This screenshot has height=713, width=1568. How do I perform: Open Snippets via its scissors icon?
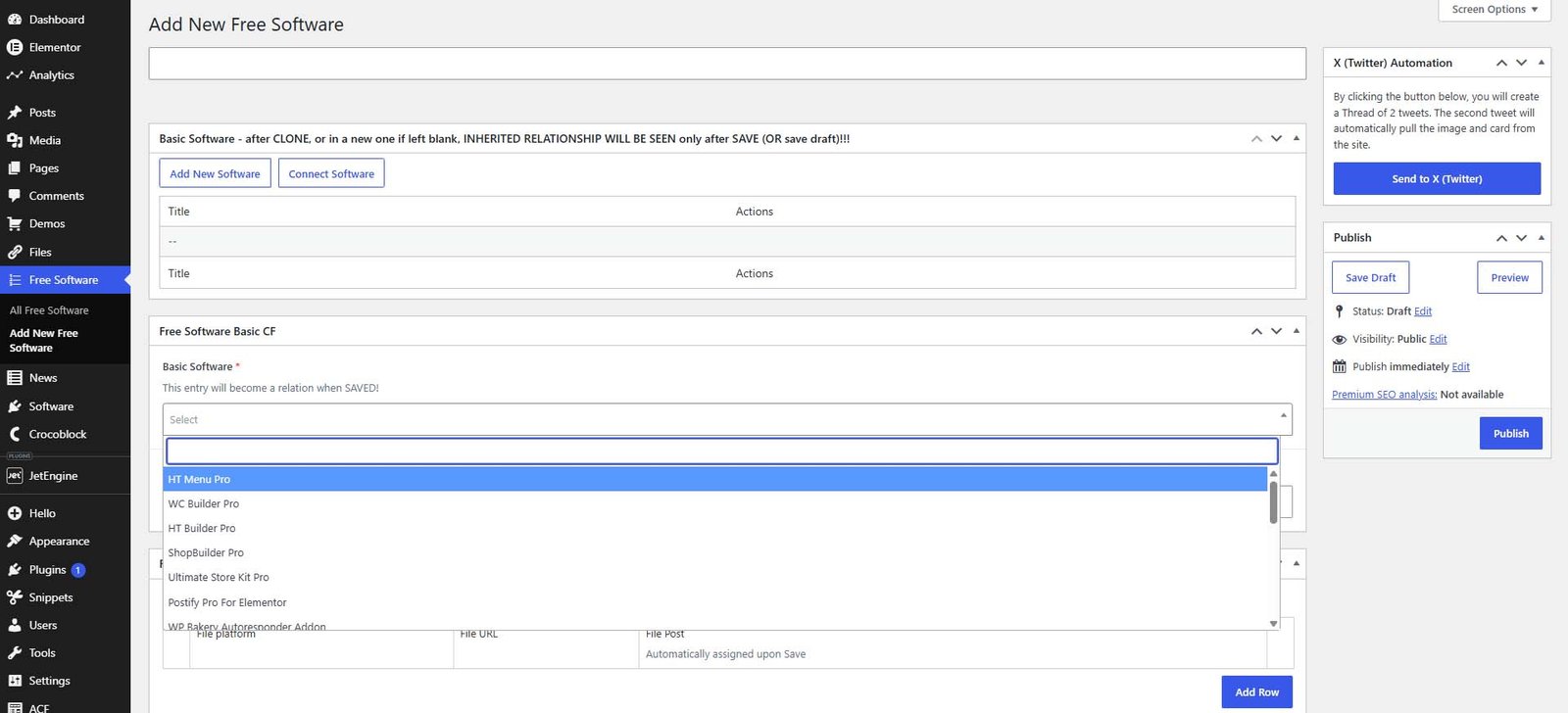15,597
